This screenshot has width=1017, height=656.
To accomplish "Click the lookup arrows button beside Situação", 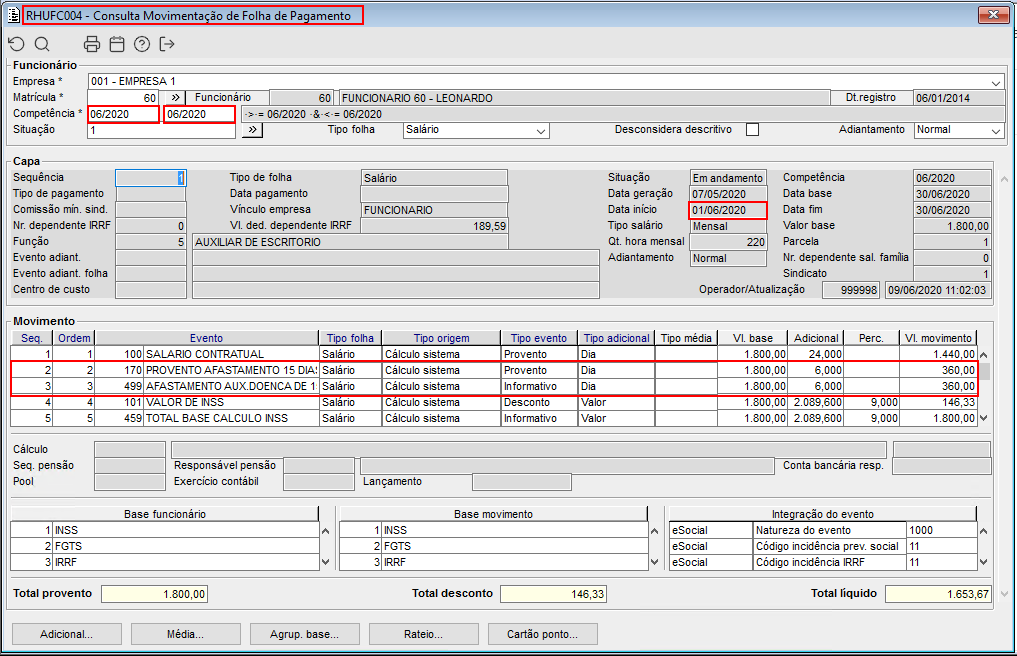I will click(x=252, y=130).
